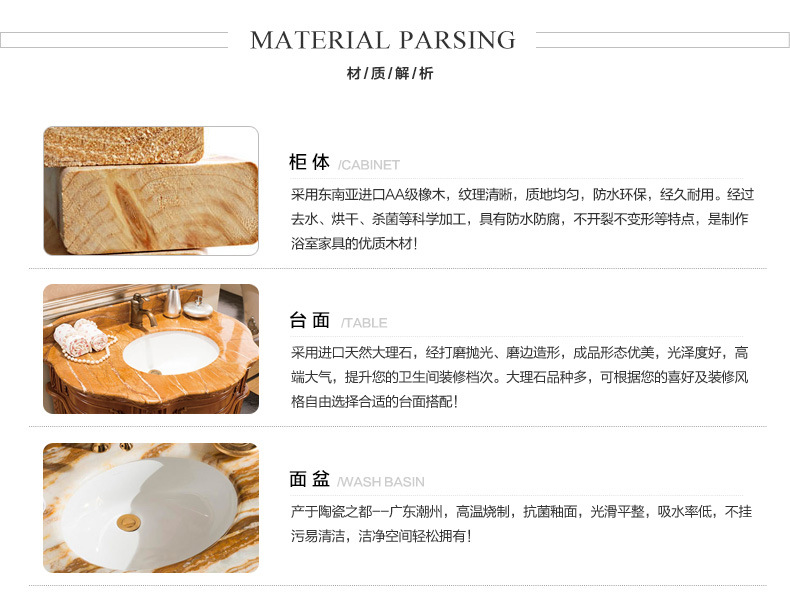Click the marble countertop description paragraph

click(519, 377)
